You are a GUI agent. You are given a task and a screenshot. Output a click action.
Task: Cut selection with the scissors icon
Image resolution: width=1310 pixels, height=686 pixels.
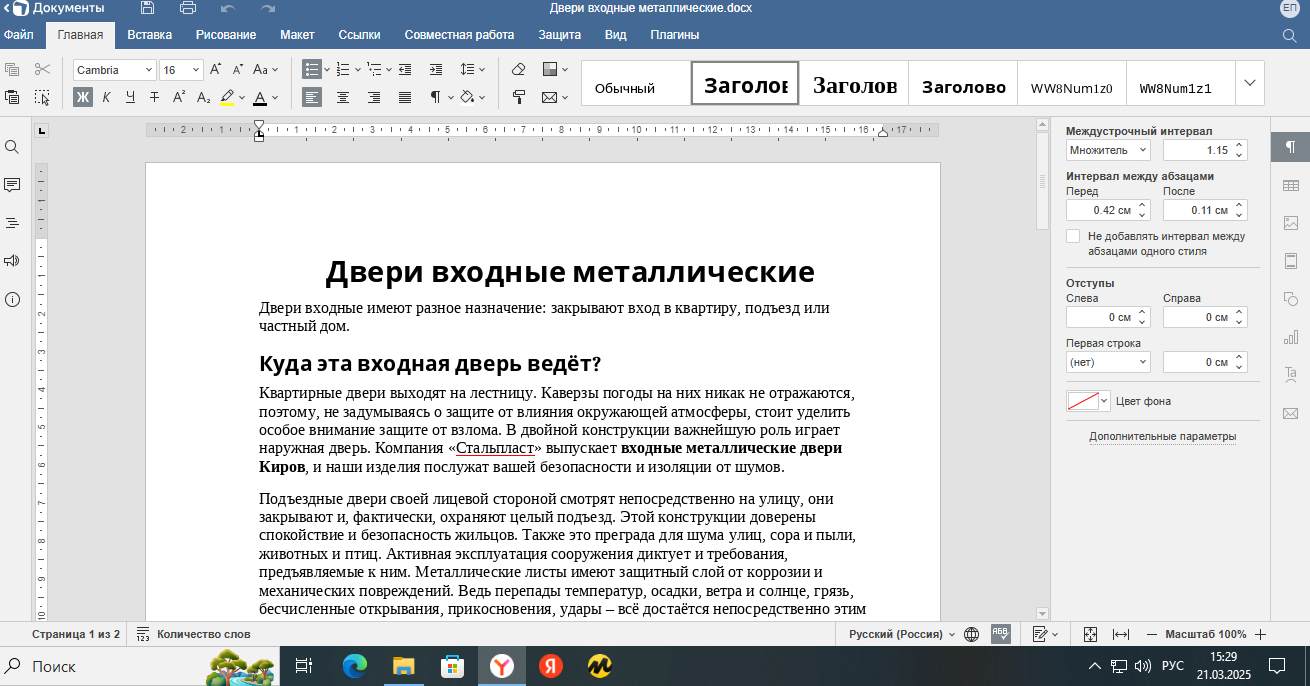[42, 70]
